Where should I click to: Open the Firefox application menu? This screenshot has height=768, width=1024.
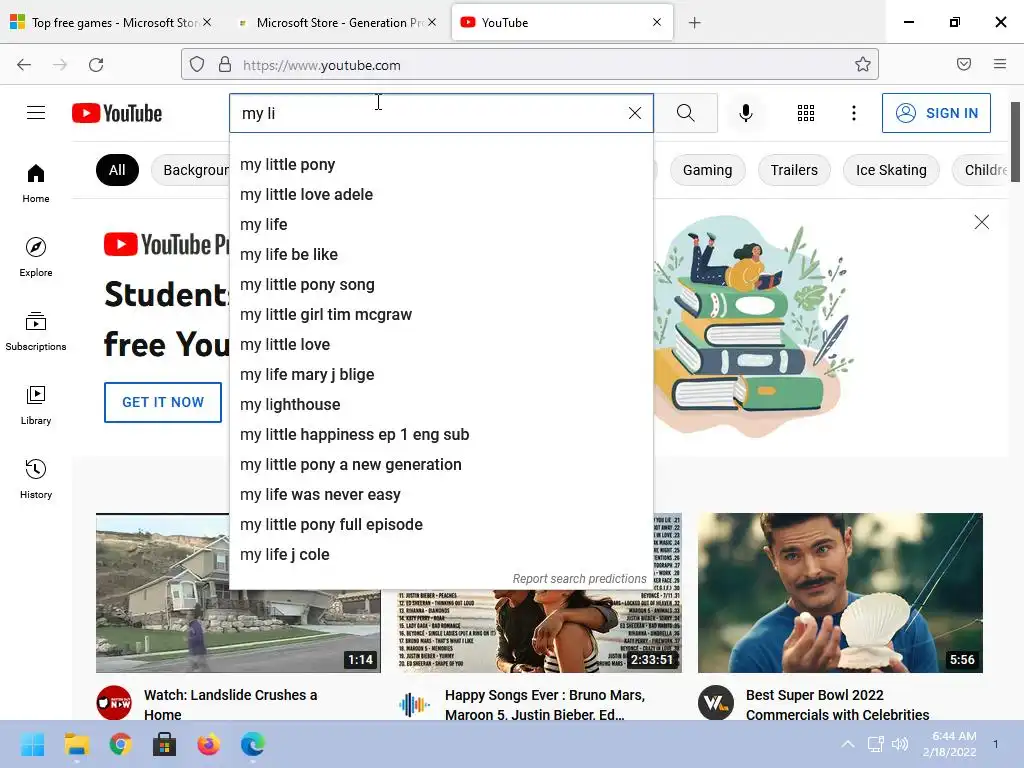pos(1000,64)
